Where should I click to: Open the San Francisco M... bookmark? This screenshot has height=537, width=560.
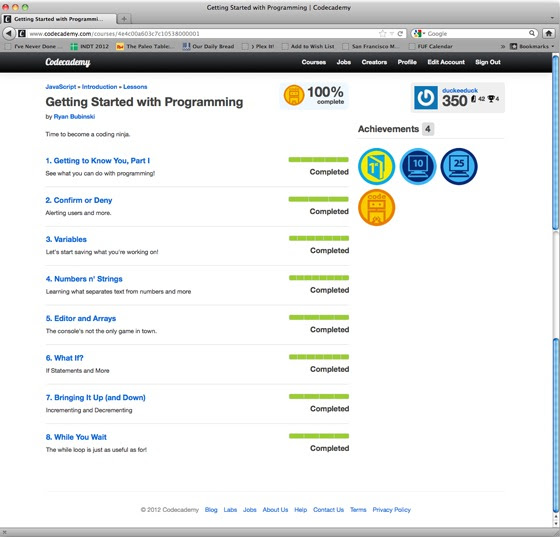[371, 46]
